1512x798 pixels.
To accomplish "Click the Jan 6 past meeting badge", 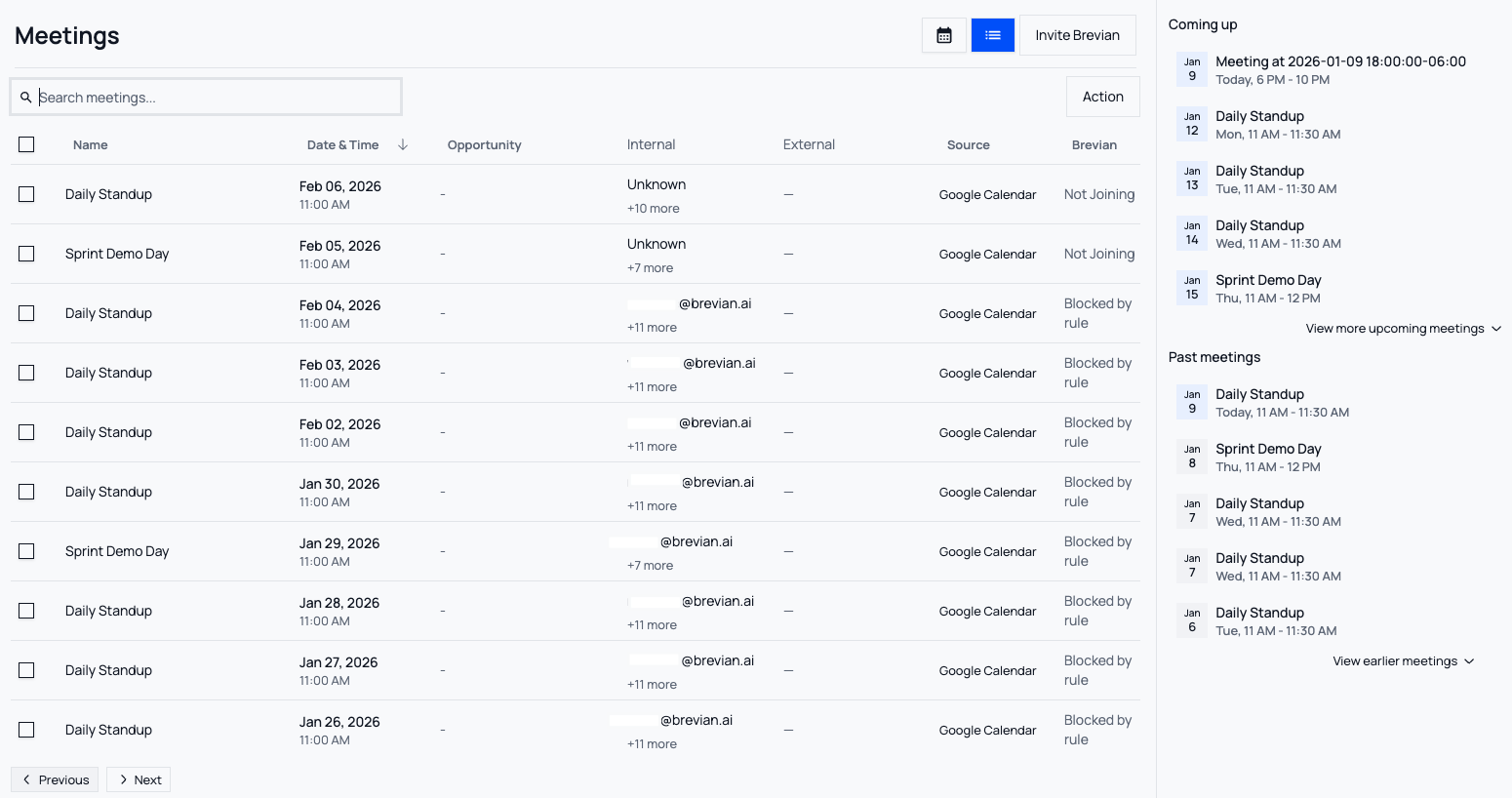I will [x=1191, y=620].
